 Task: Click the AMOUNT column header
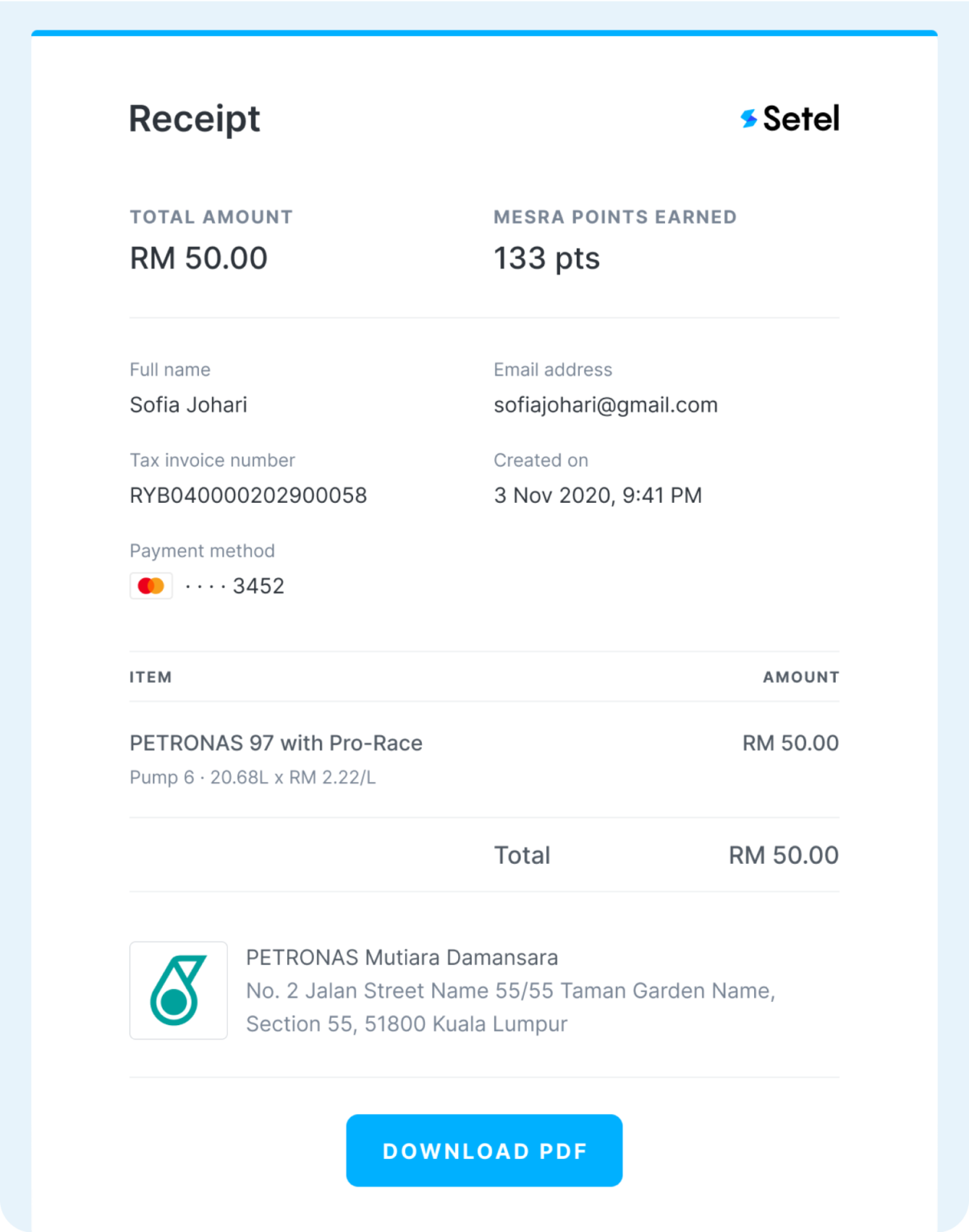pos(801,677)
